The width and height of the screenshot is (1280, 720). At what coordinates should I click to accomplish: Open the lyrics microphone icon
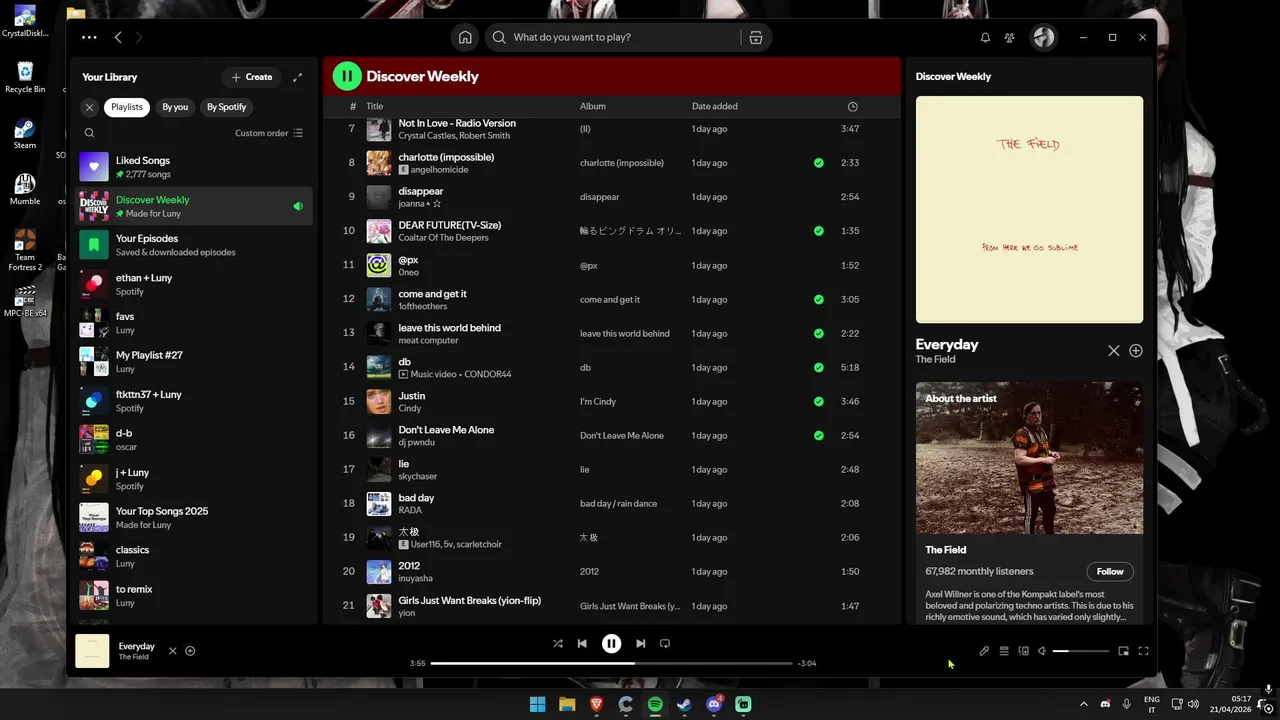pyautogui.click(x=984, y=651)
